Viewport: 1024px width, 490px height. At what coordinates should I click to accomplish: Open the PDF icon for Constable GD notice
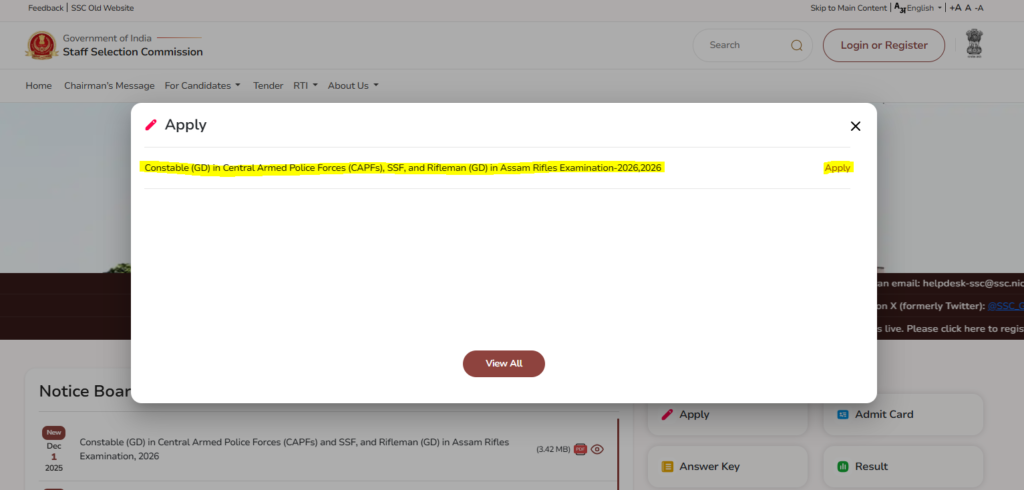(x=580, y=449)
